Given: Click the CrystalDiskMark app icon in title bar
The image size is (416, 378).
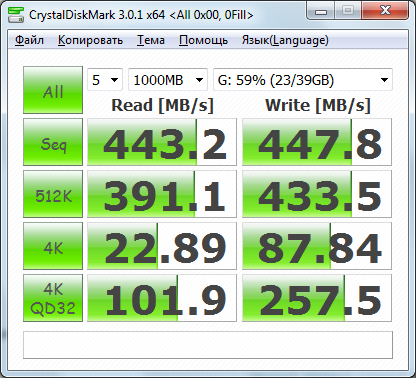Looking at the screenshot, I should point(16,15).
